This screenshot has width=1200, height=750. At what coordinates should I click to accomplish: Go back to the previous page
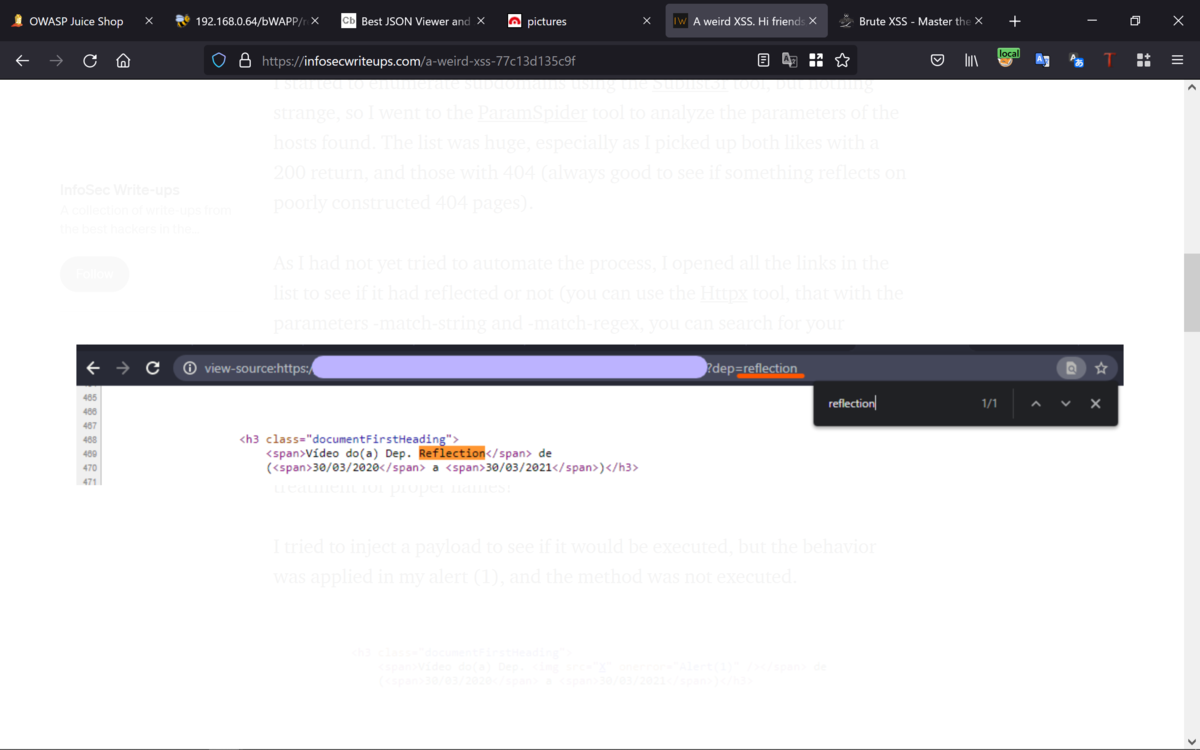tap(22, 60)
